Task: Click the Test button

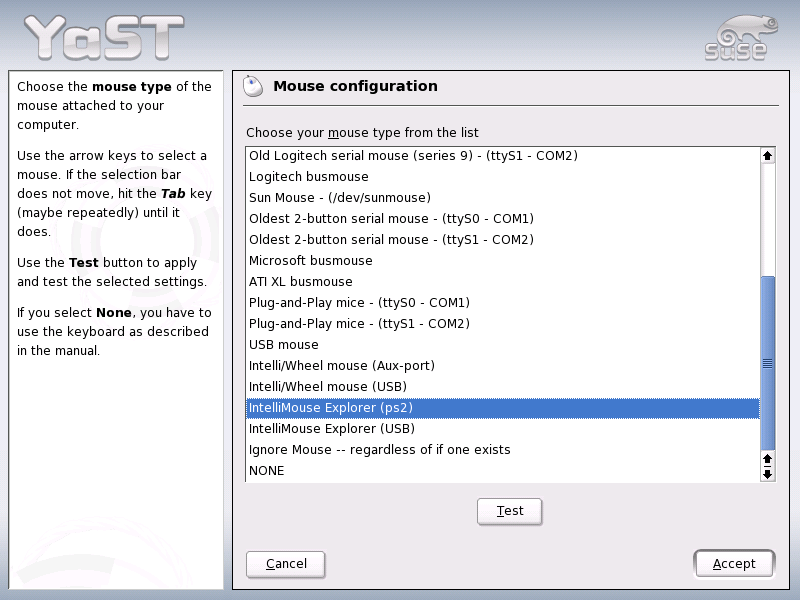Action: [509, 511]
